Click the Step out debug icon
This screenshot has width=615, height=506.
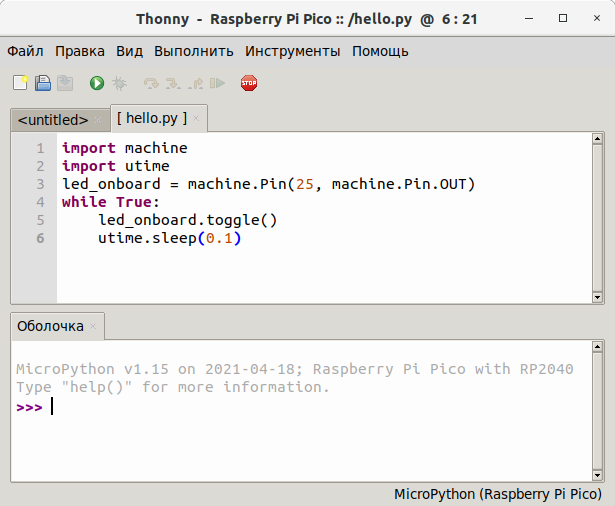pyautogui.click(x=195, y=83)
